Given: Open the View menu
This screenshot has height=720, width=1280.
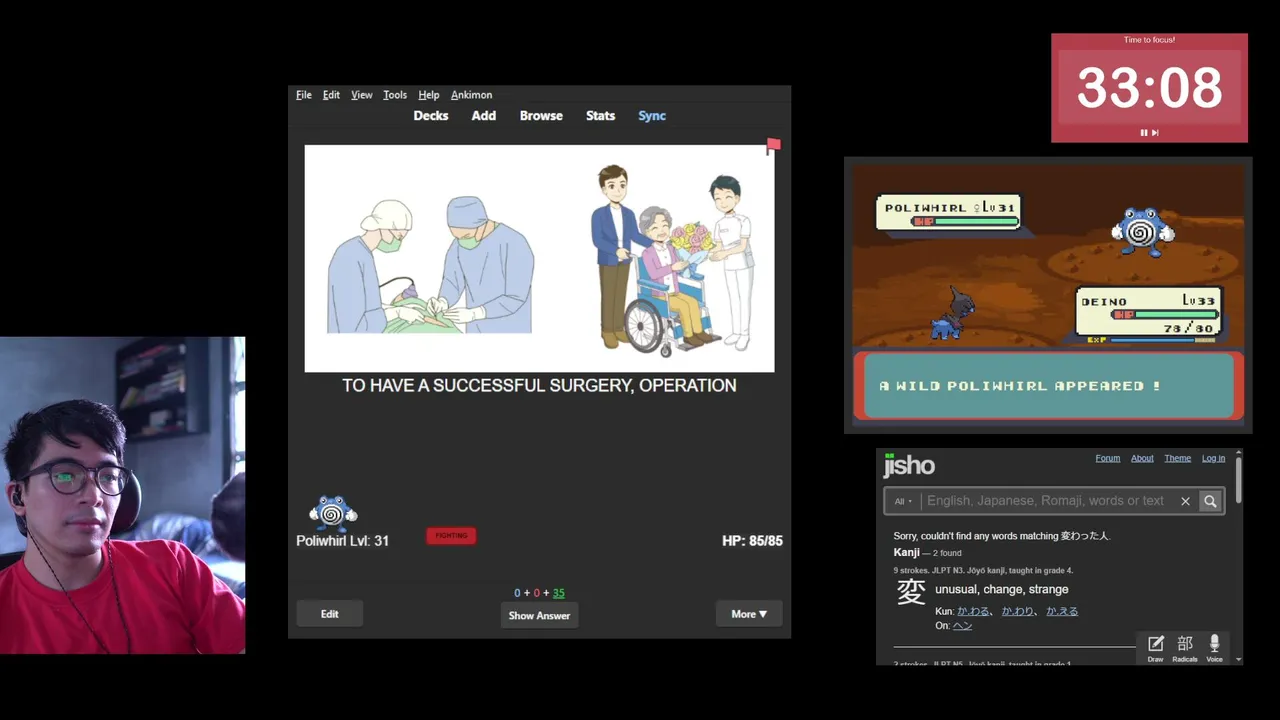Looking at the screenshot, I should (361, 95).
